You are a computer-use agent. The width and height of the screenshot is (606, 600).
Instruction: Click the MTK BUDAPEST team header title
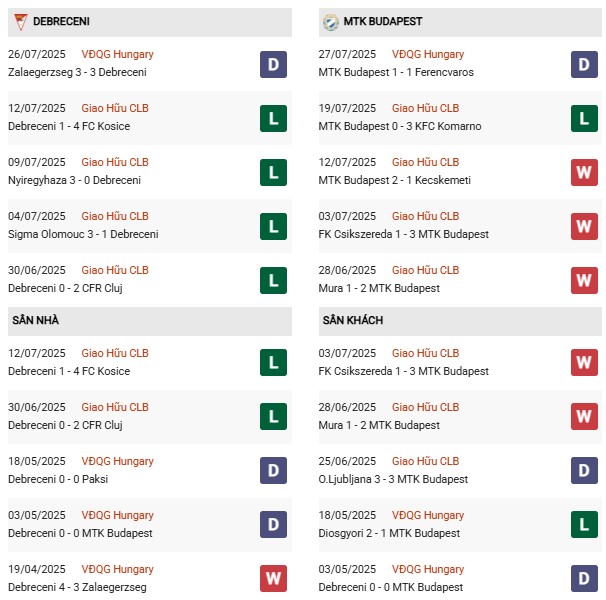384,21
